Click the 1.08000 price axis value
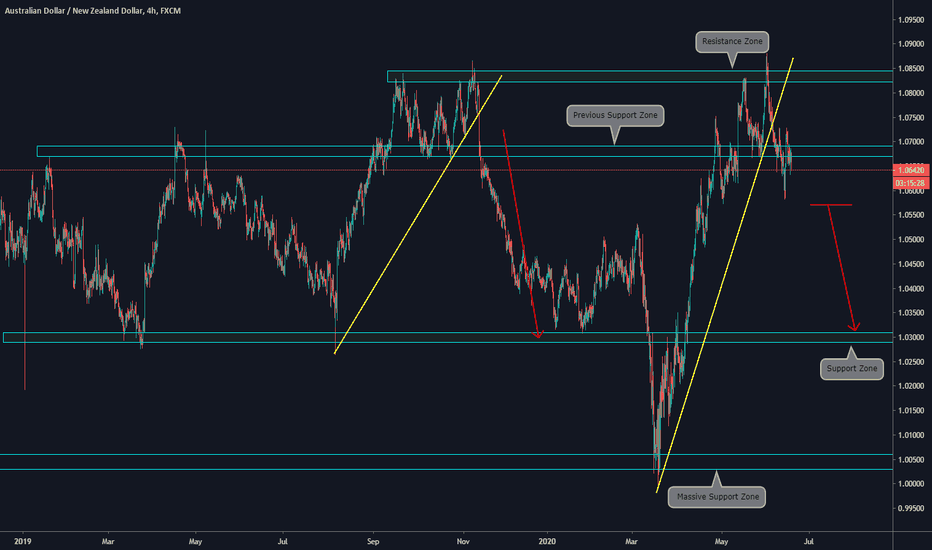The image size is (932, 550). pos(911,93)
